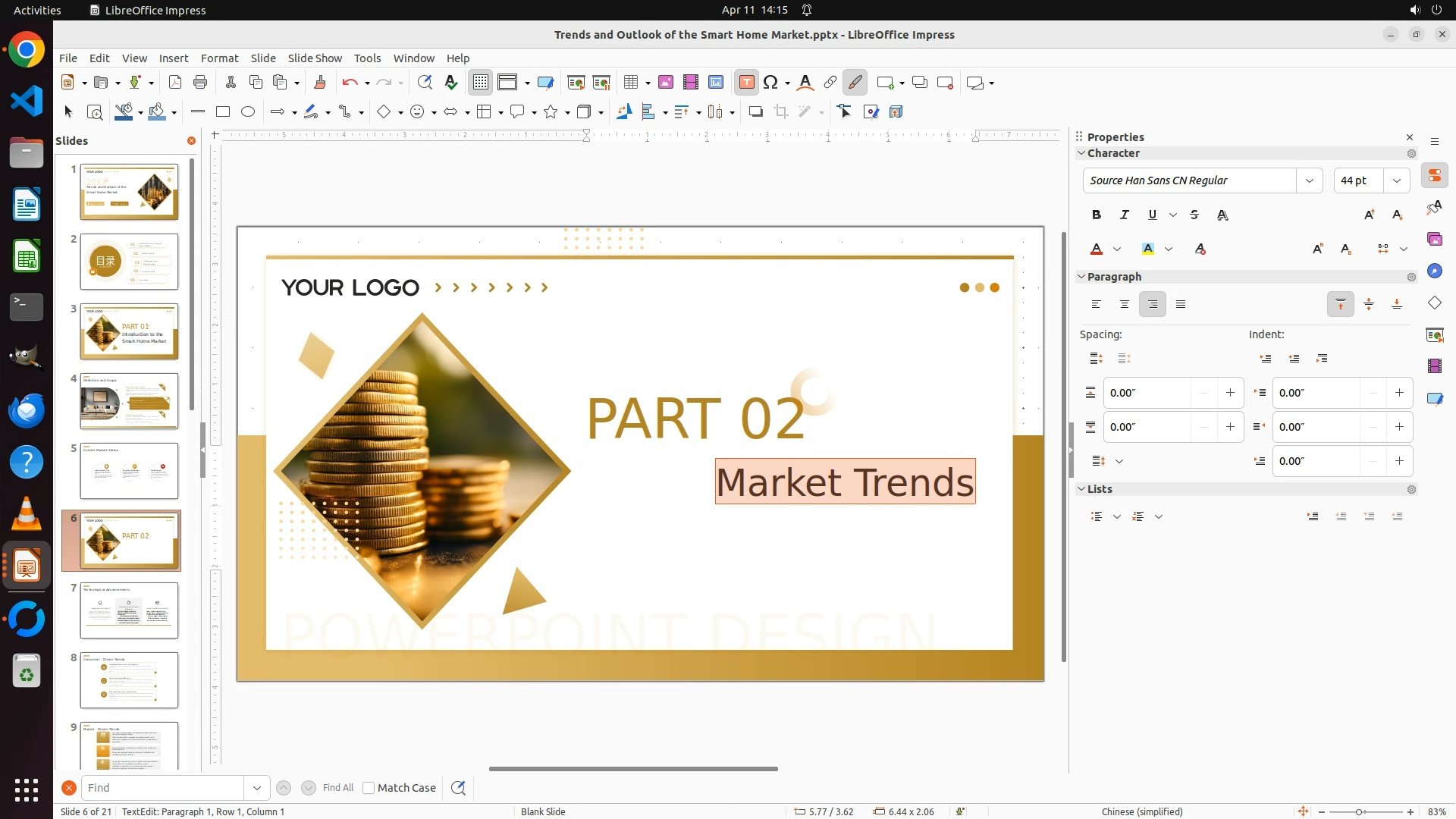1456x819 pixels.
Task: Click the Print icon in toolbar
Action: [x=200, y=83]
